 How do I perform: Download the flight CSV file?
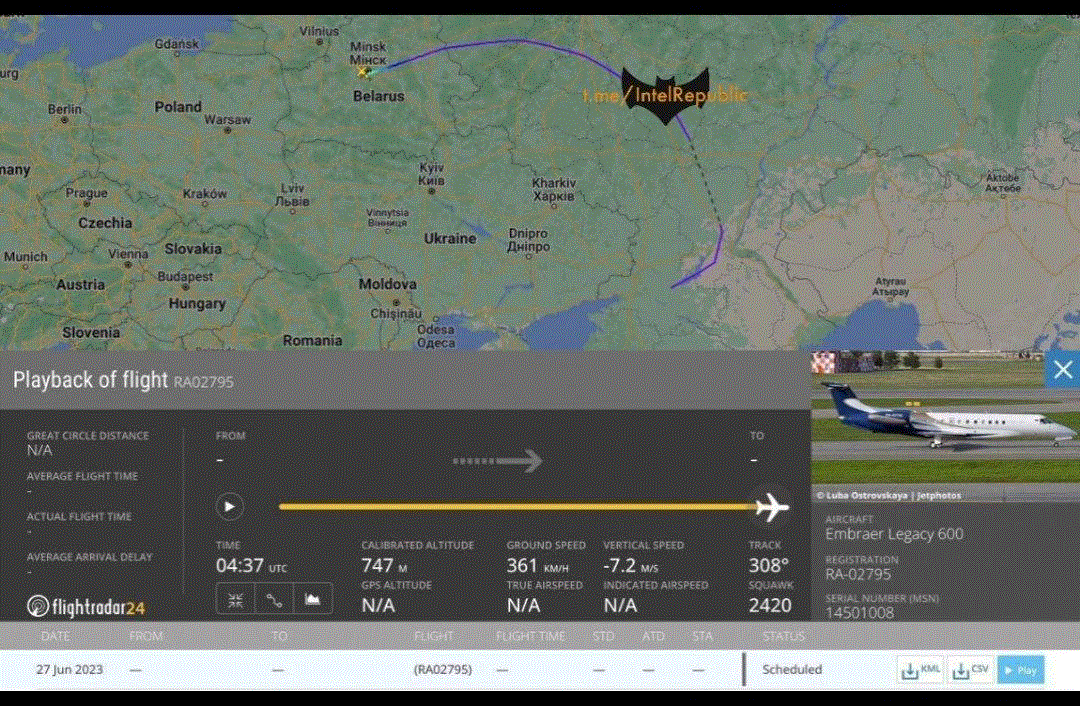[969, 670]
